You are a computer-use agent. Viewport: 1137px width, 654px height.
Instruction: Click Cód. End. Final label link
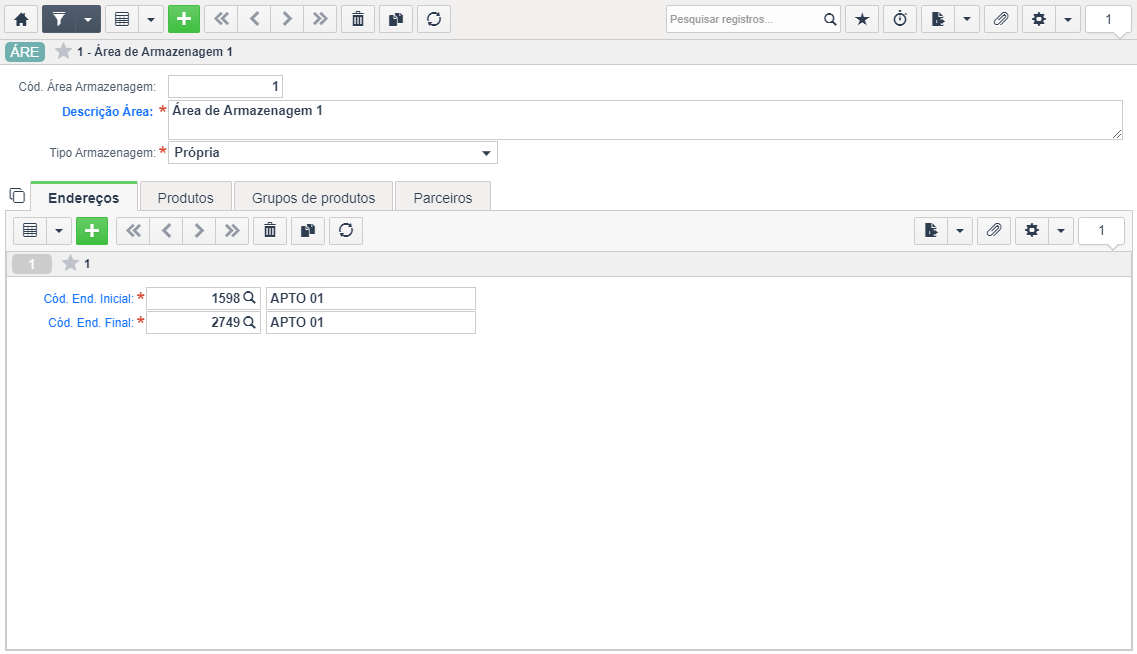pyautogui.click(x=91, y=323)
